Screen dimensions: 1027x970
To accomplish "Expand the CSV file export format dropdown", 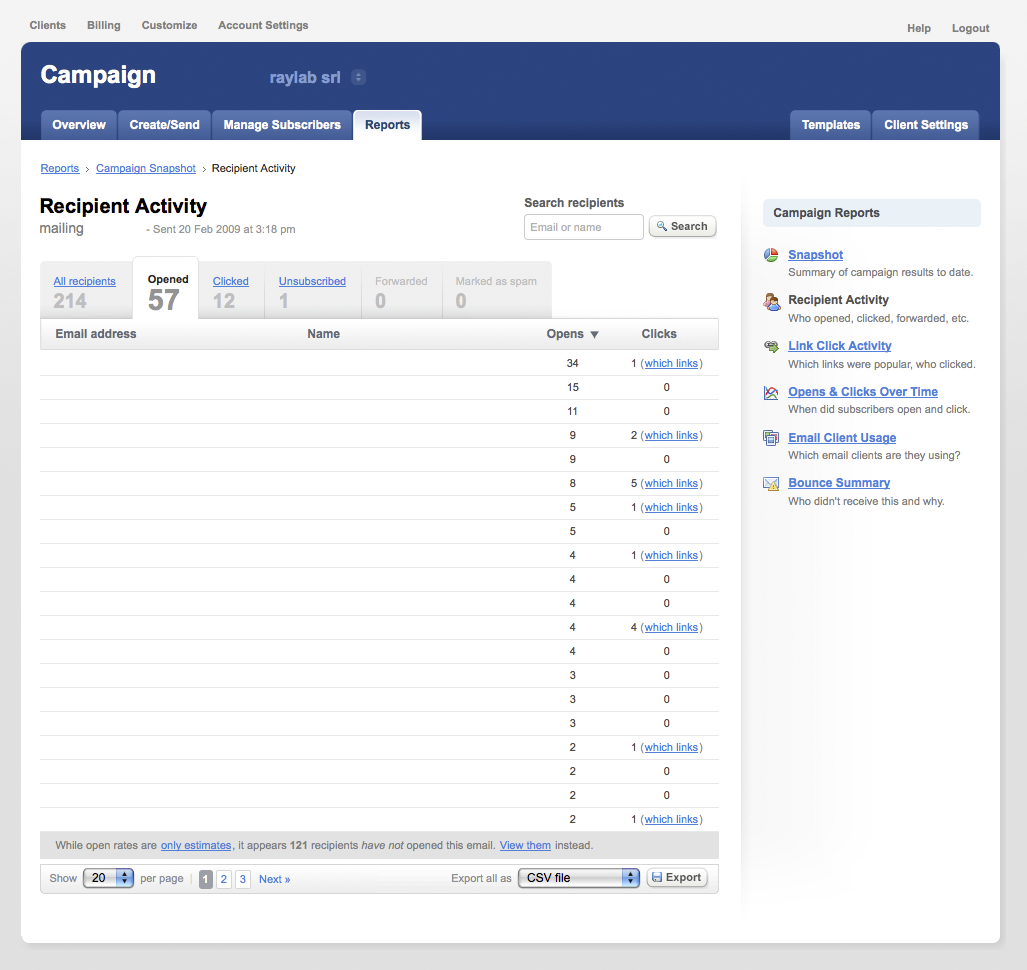I will 579,878.
